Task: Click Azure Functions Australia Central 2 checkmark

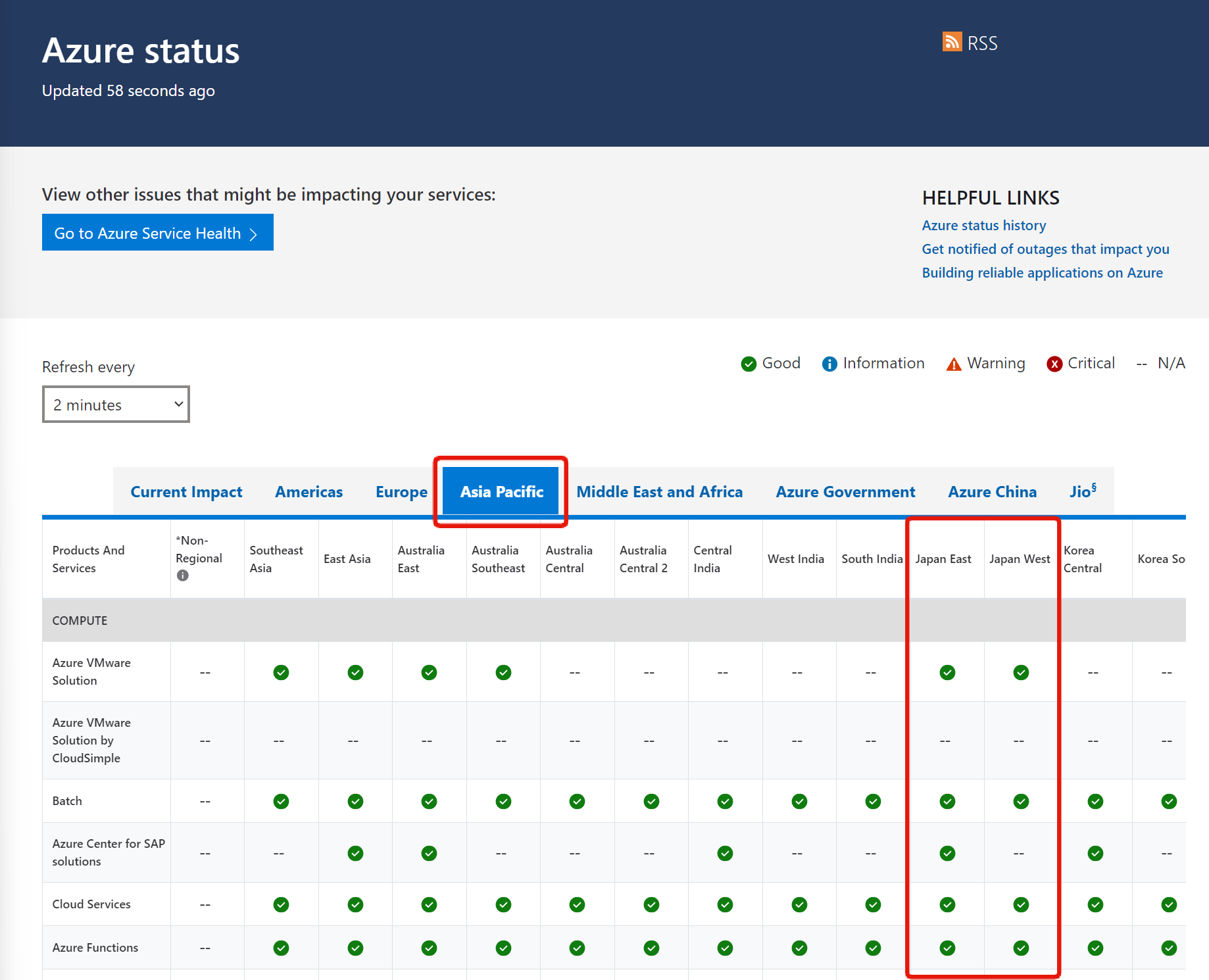Action: pos(651,948)
